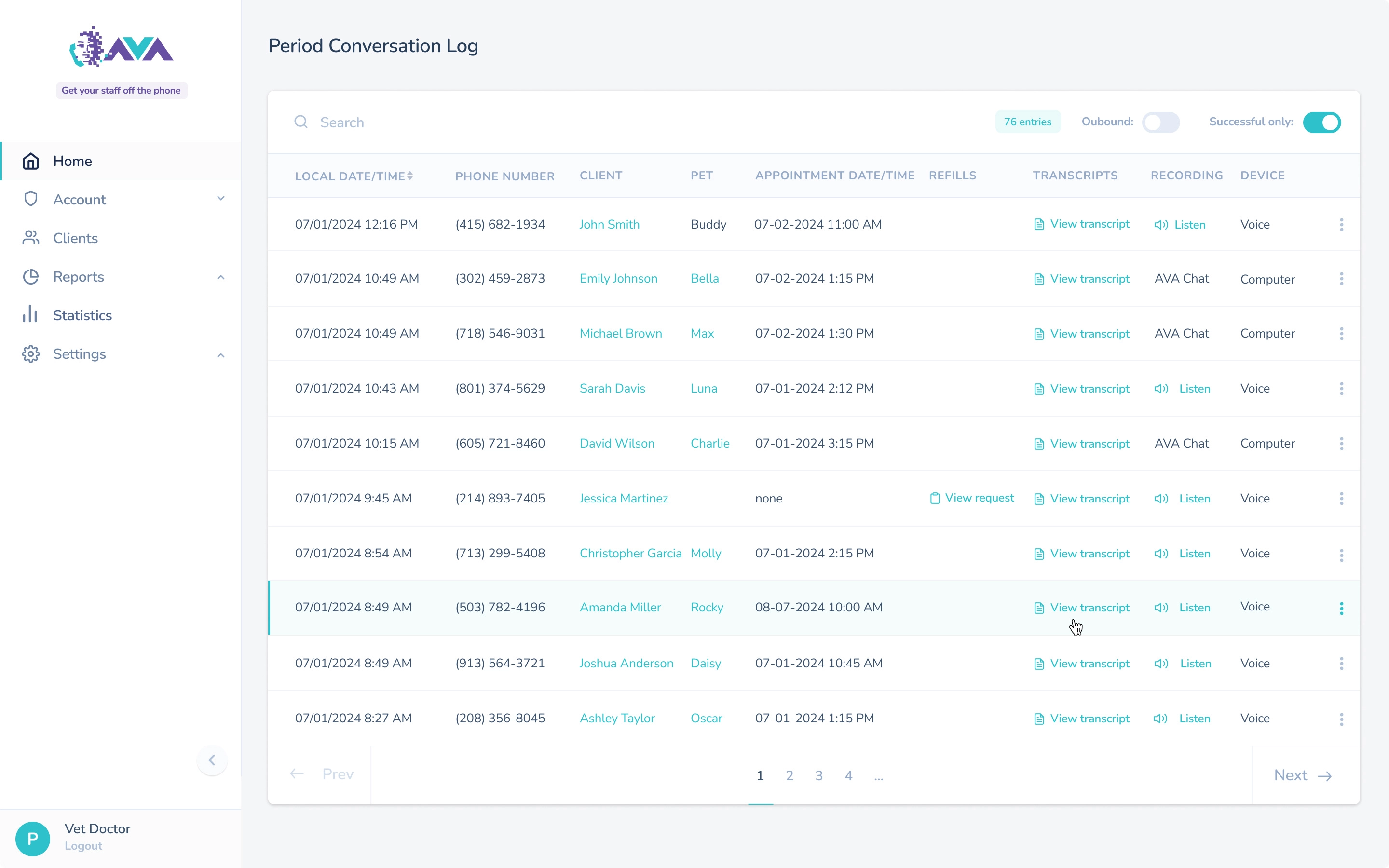Click in the Search field
1389x868 pixels.
click(631, 122)
